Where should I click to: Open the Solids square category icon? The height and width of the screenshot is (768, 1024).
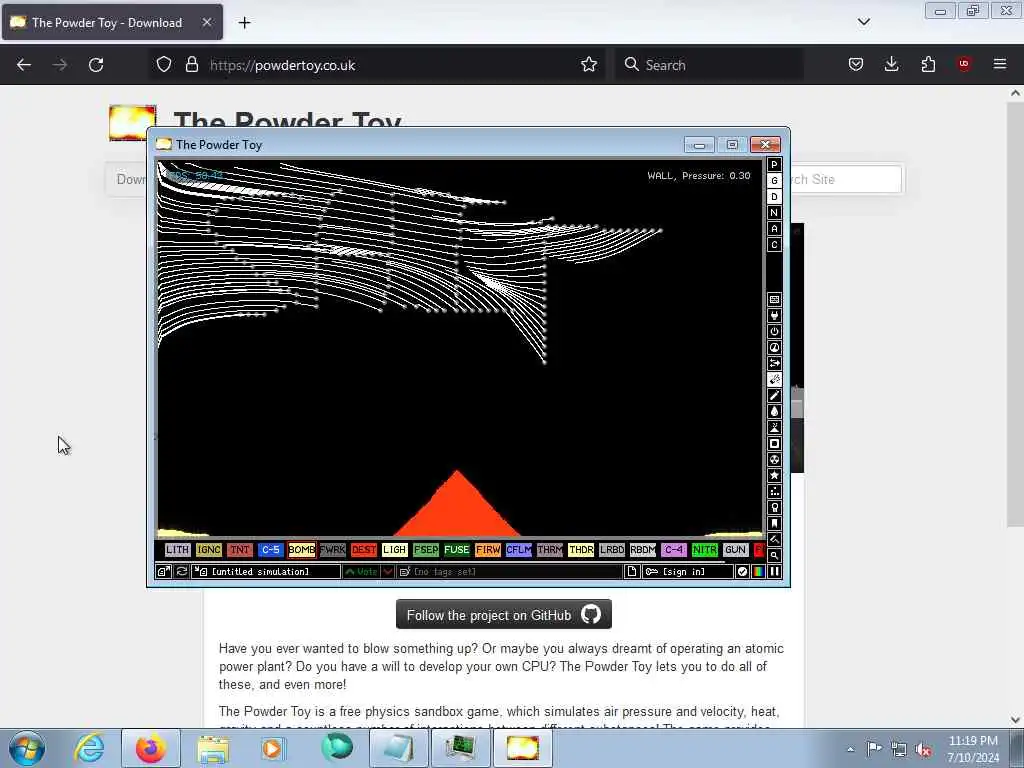coord(774,443)
